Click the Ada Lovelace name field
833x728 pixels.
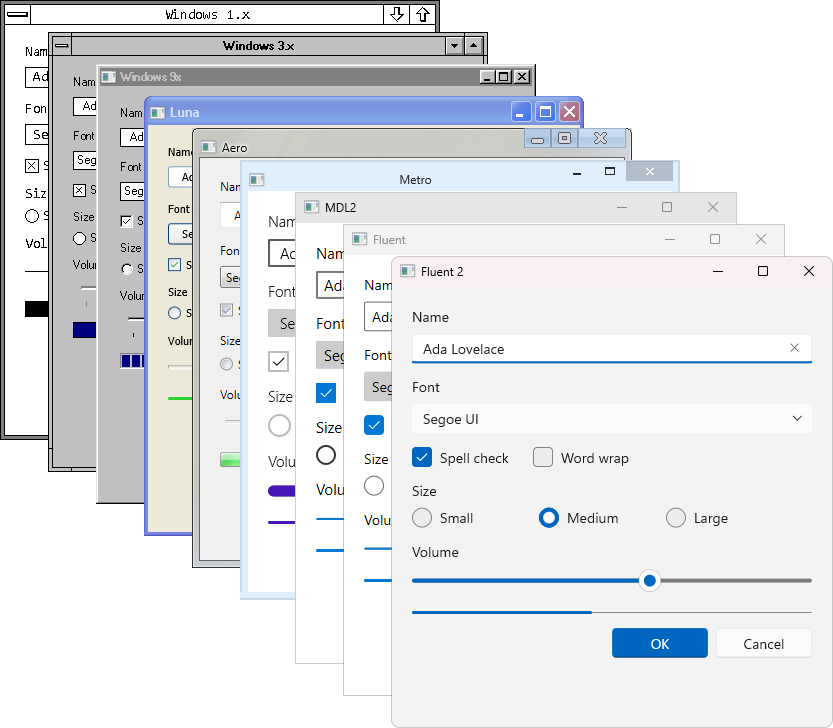(x=612, y=349)
